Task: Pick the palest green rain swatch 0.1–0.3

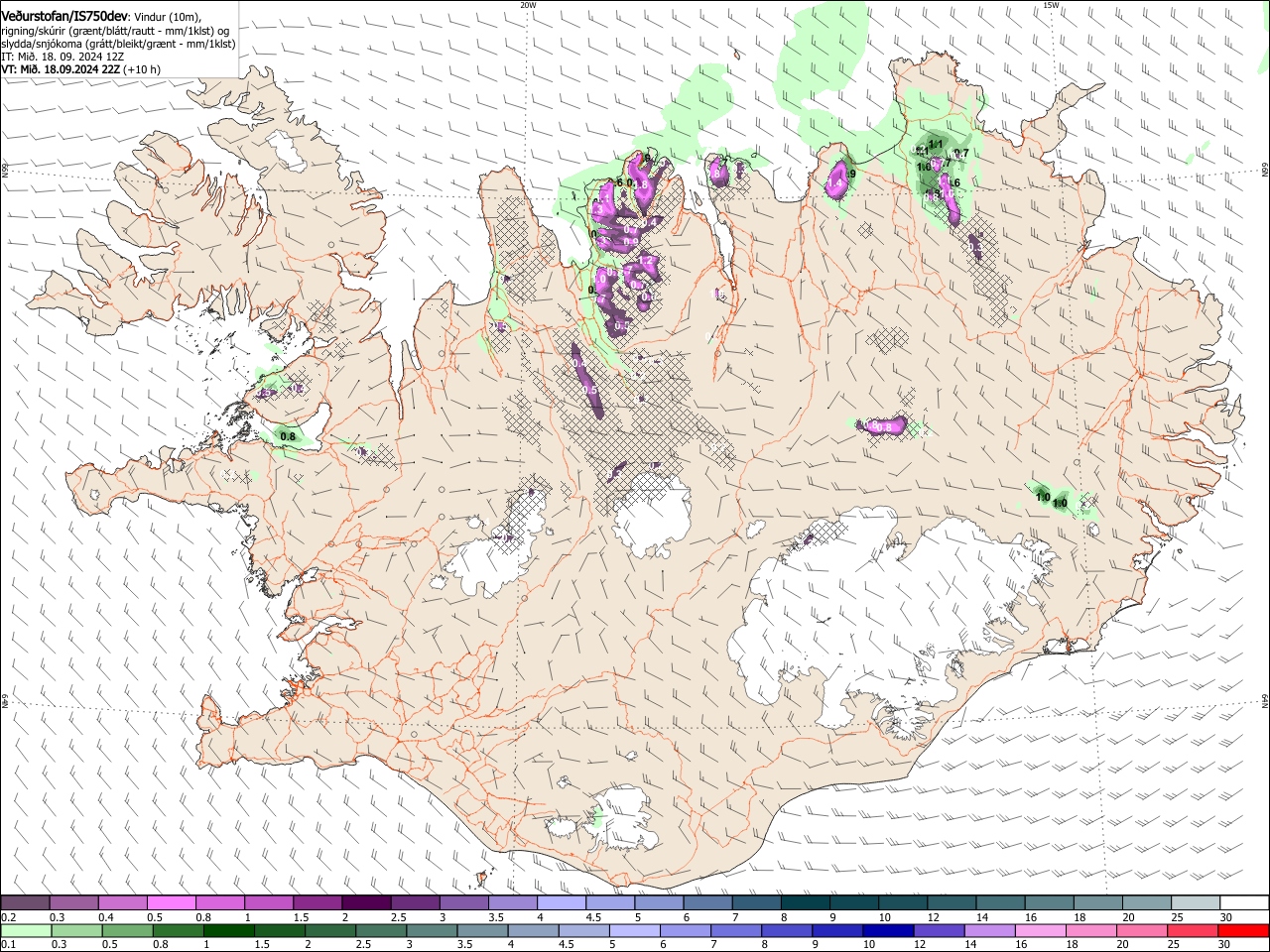Action: pyautogui.click(x=27, y=930)
